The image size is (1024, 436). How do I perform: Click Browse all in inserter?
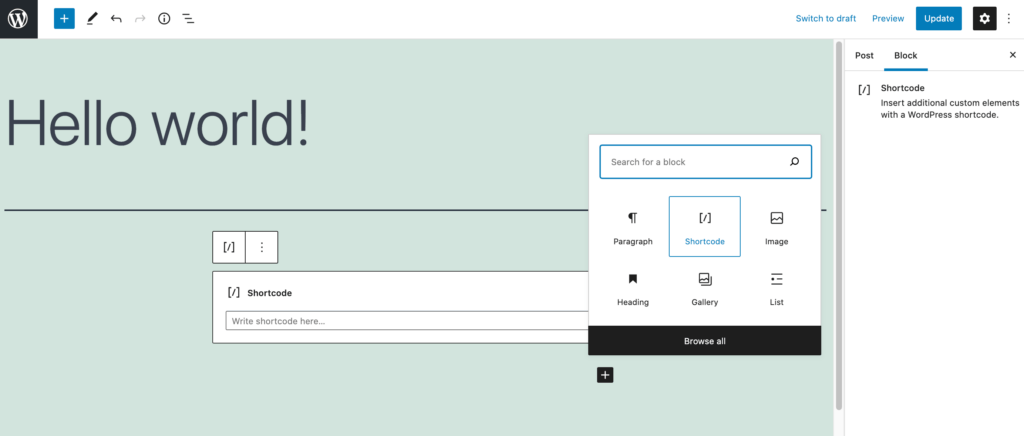point(705,341)
